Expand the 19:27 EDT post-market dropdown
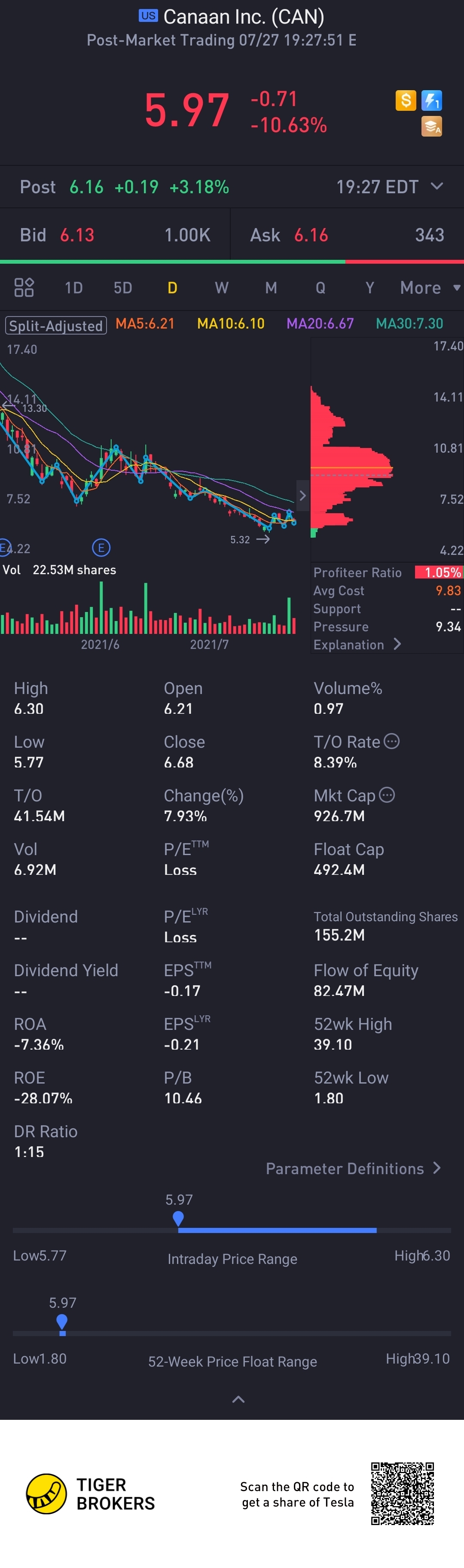The width and height of the screenshot is (464, 1568). (437, 186)
